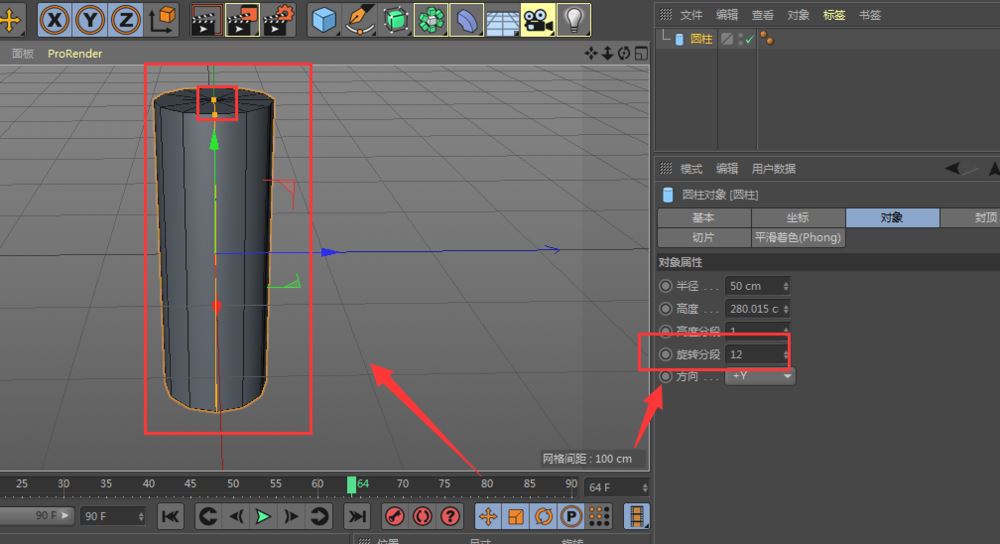Toggle the 半径 keyframe circle
Screen dimensions: 1000x544
pyautogui.click(x=666, y=286)
